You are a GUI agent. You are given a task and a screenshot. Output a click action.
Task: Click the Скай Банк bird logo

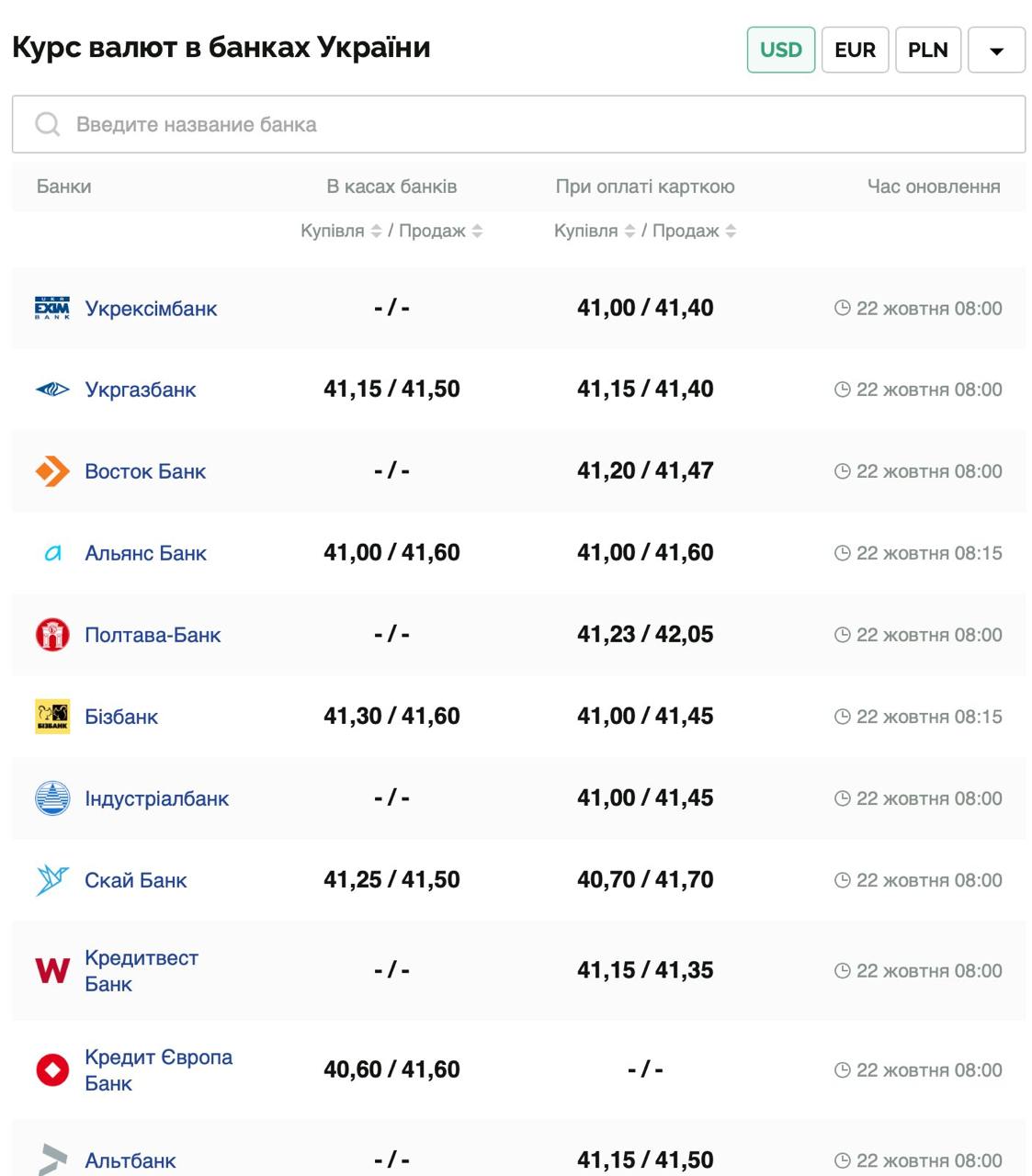pos(52,880)
